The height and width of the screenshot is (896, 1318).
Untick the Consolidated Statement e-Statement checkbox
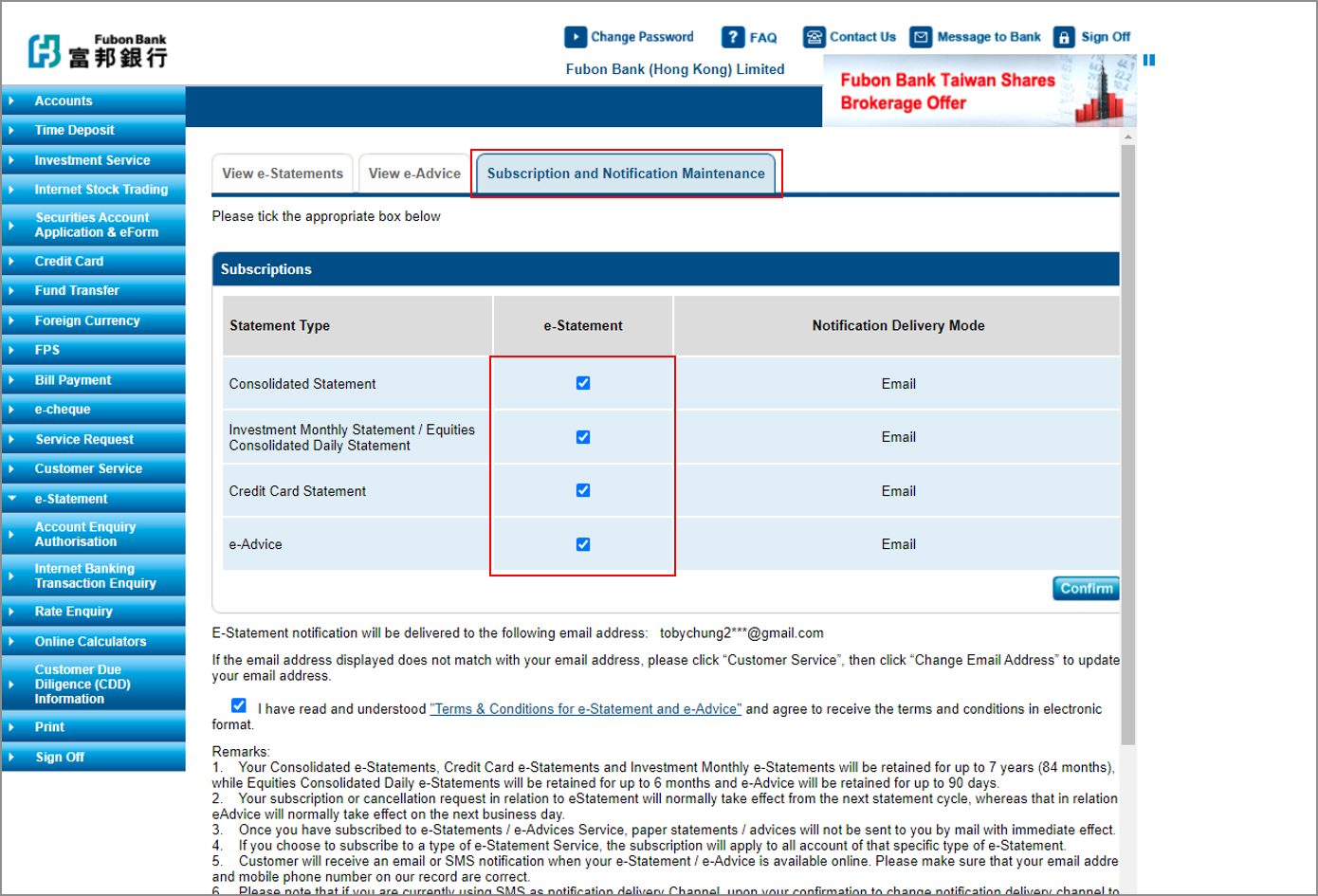click(583, 383)
